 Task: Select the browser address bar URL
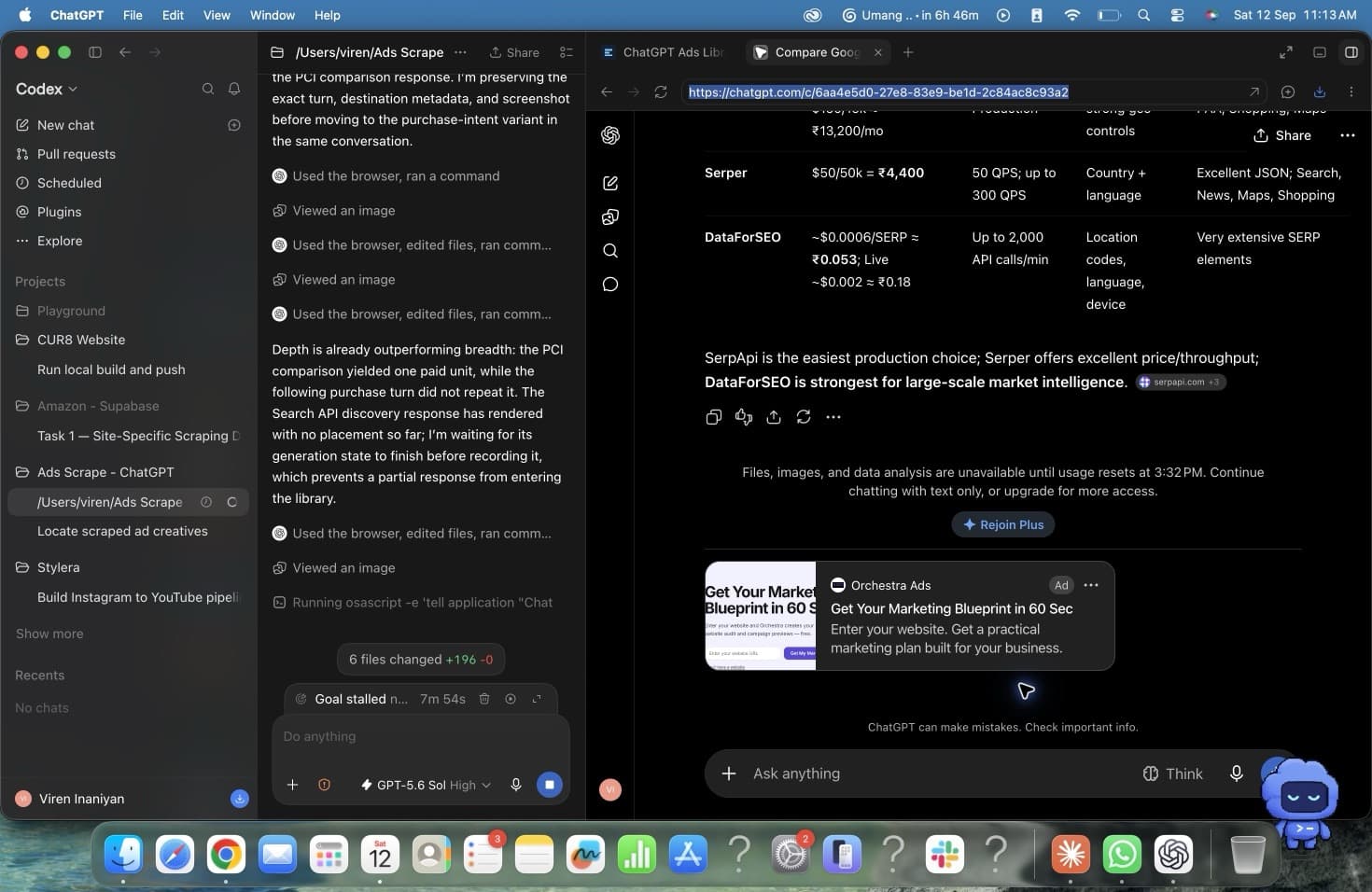[878, 91]
